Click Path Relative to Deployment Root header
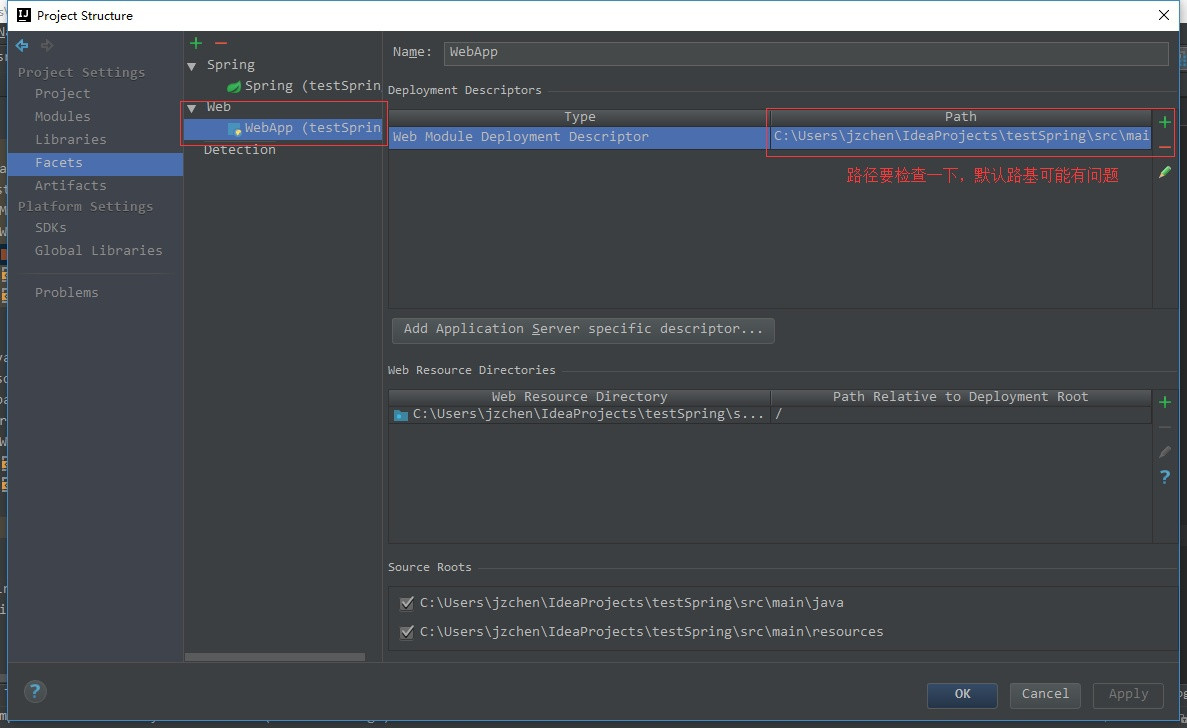 961,397
